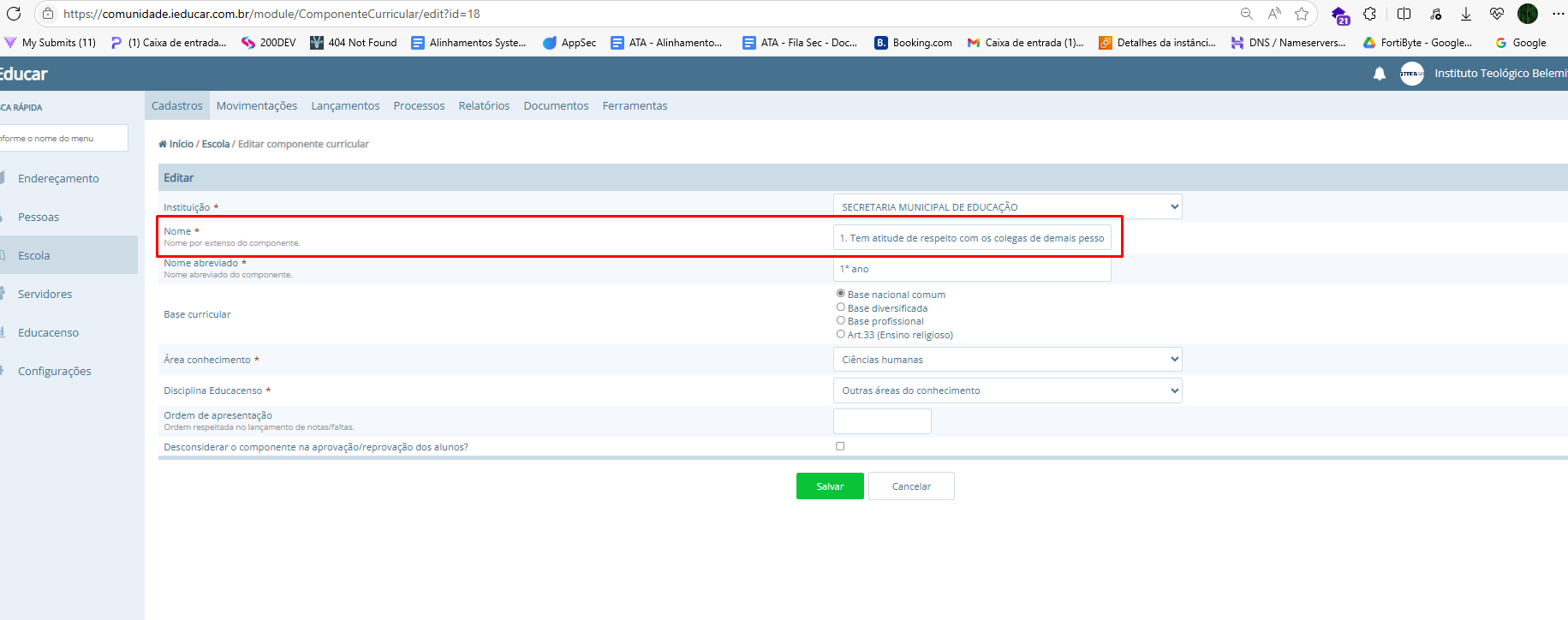Image resolution: width=1568 pixels, height=620 pixels.
Task: Open the Processos menu
Action: click(419, 105)
